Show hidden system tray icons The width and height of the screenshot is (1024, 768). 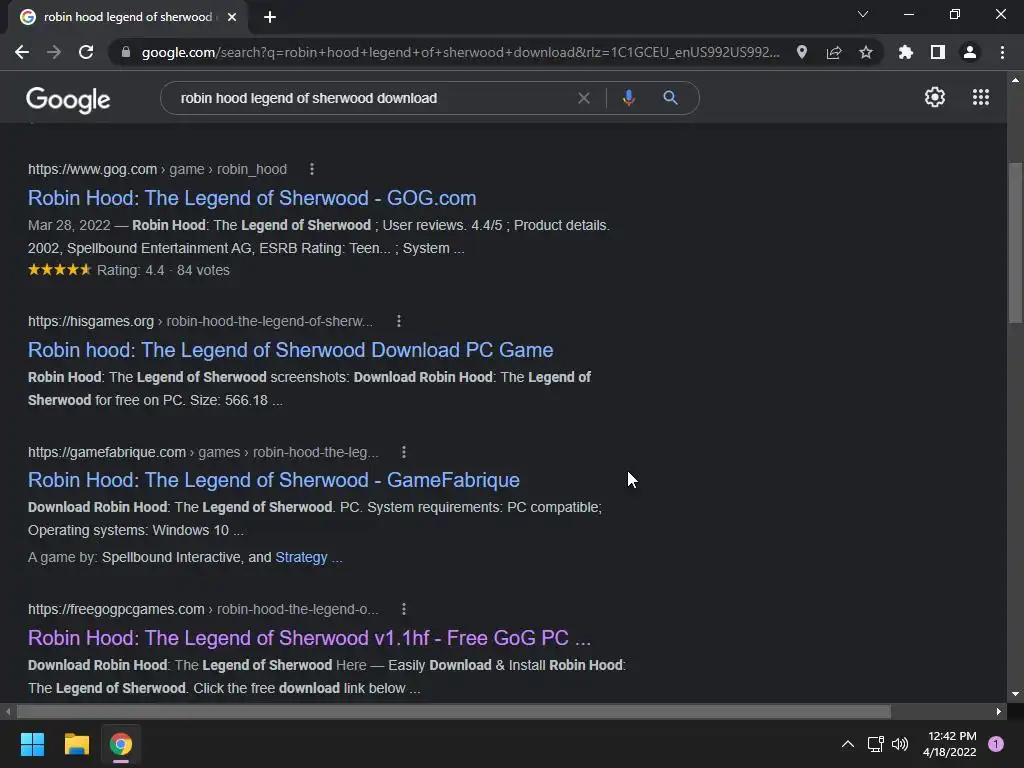point(848,744)
